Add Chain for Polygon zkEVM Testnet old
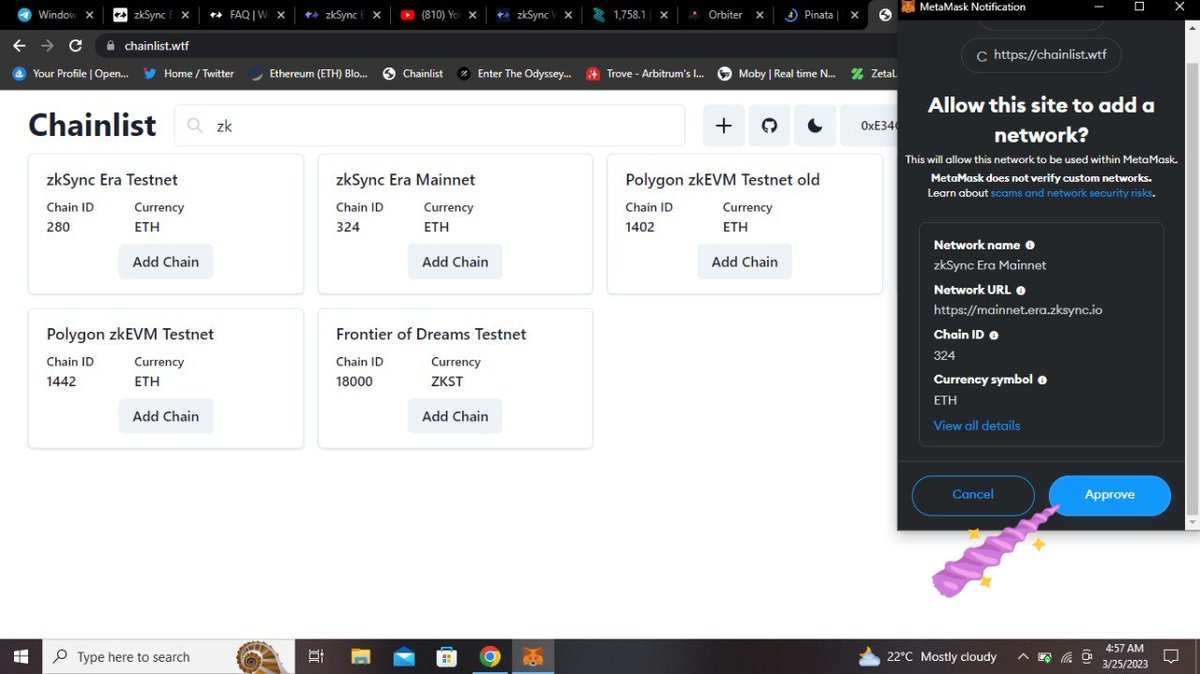Image resolution: width=1200 pixels, height=674 pixels. point(745,262)
